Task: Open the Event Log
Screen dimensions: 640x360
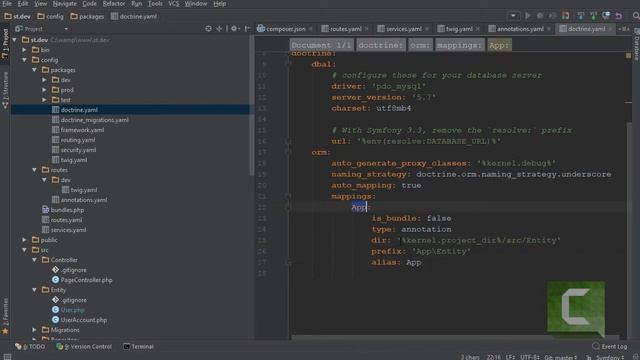Action: click(610, 347)
